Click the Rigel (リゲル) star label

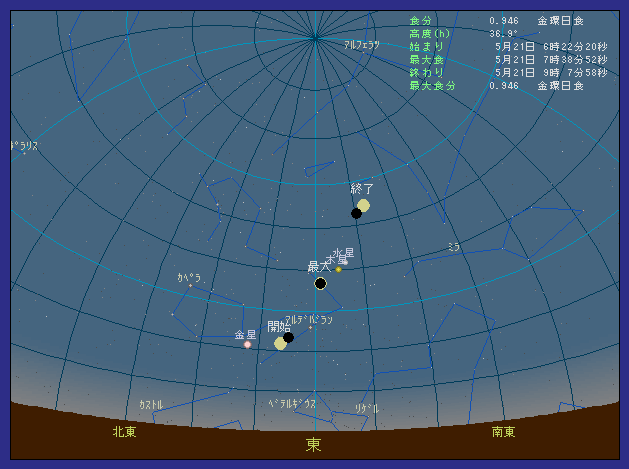click(367, 409)
